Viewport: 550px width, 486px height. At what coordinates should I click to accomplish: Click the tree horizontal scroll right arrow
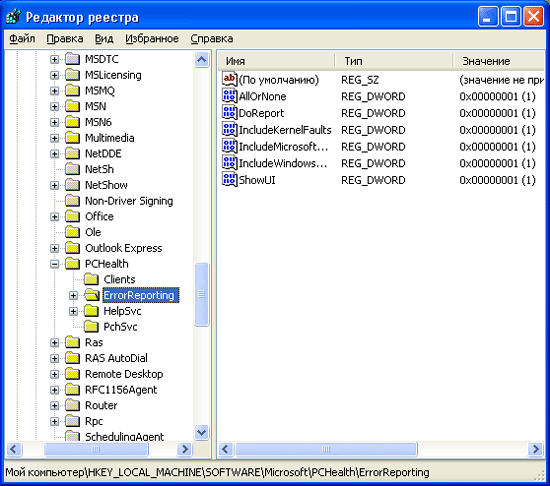click(185, 449)
